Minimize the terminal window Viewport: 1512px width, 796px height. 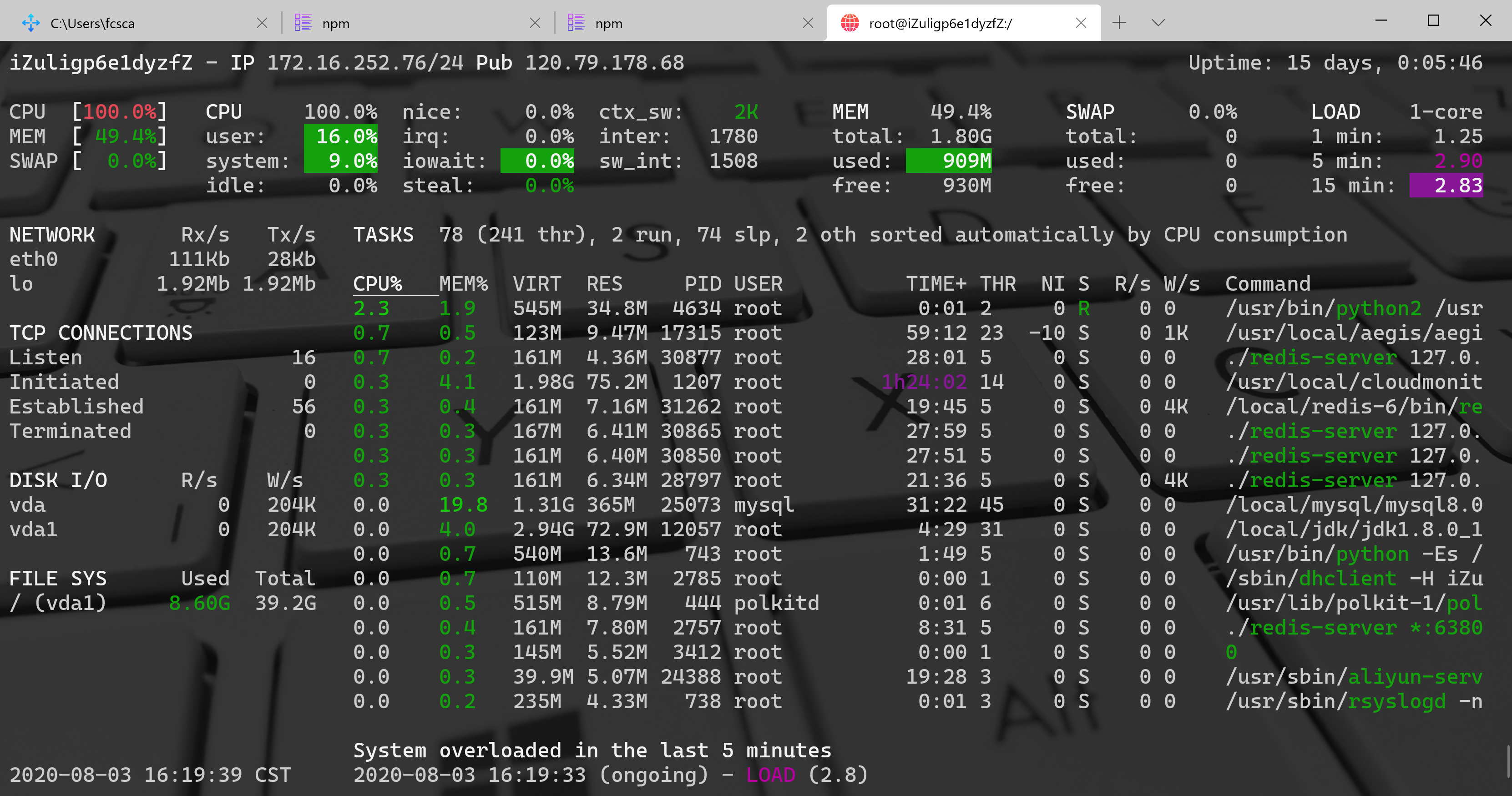pos(1381,20)
